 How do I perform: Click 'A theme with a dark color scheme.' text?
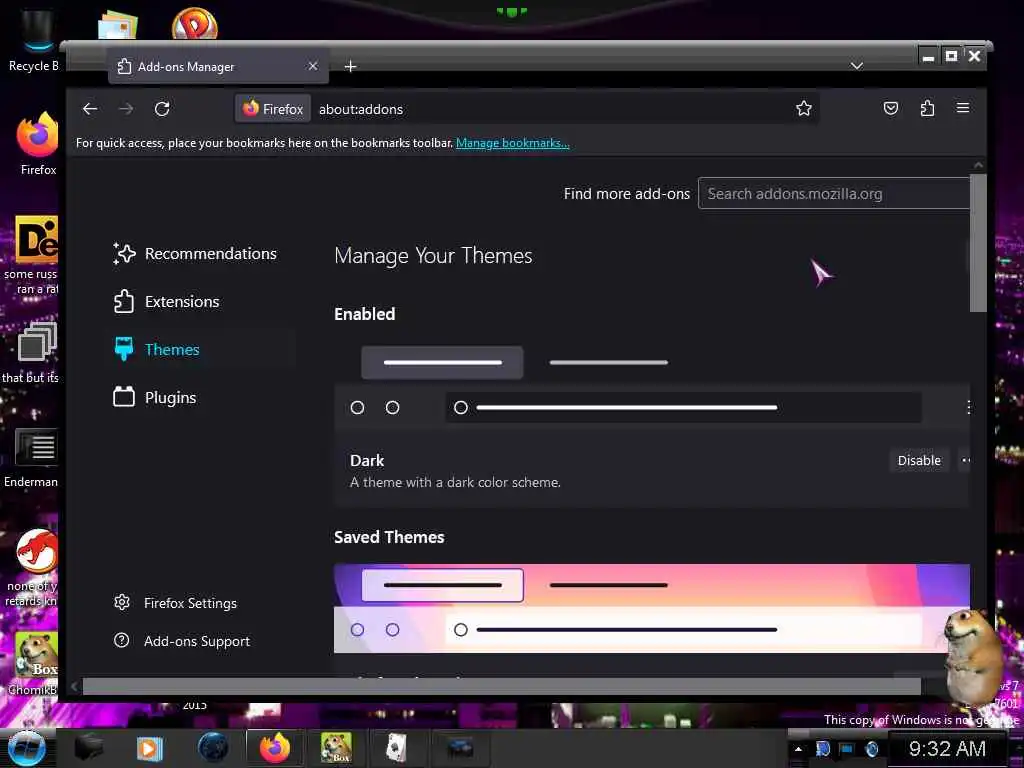(455, 483)
